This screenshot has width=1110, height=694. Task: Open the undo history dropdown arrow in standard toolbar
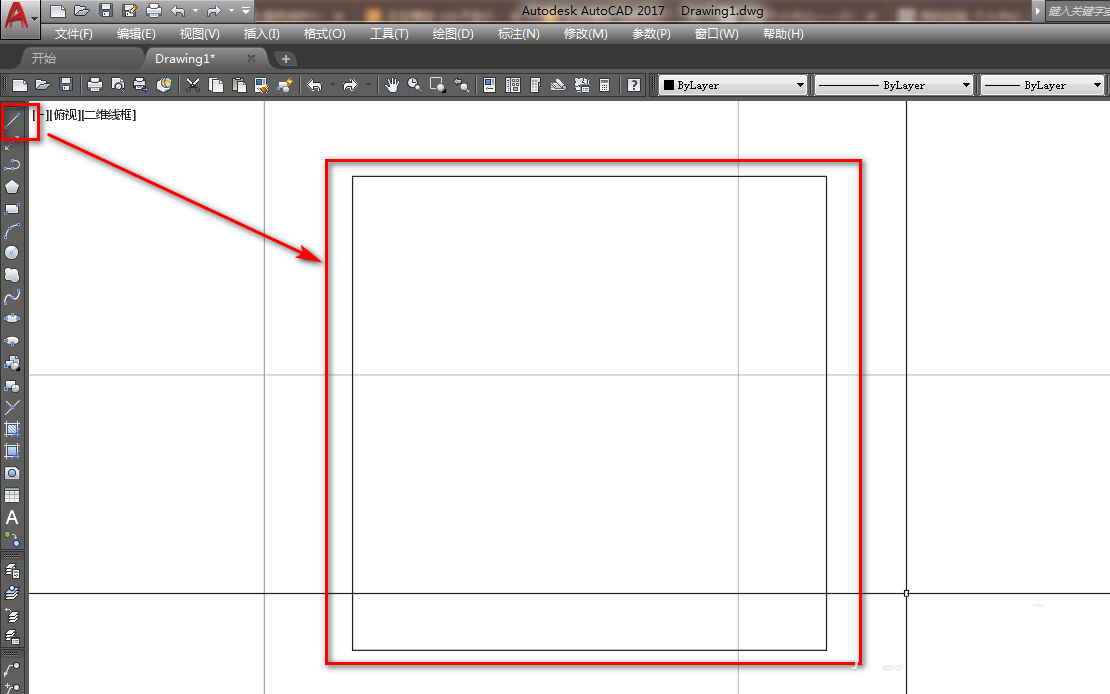coord(332,85)
